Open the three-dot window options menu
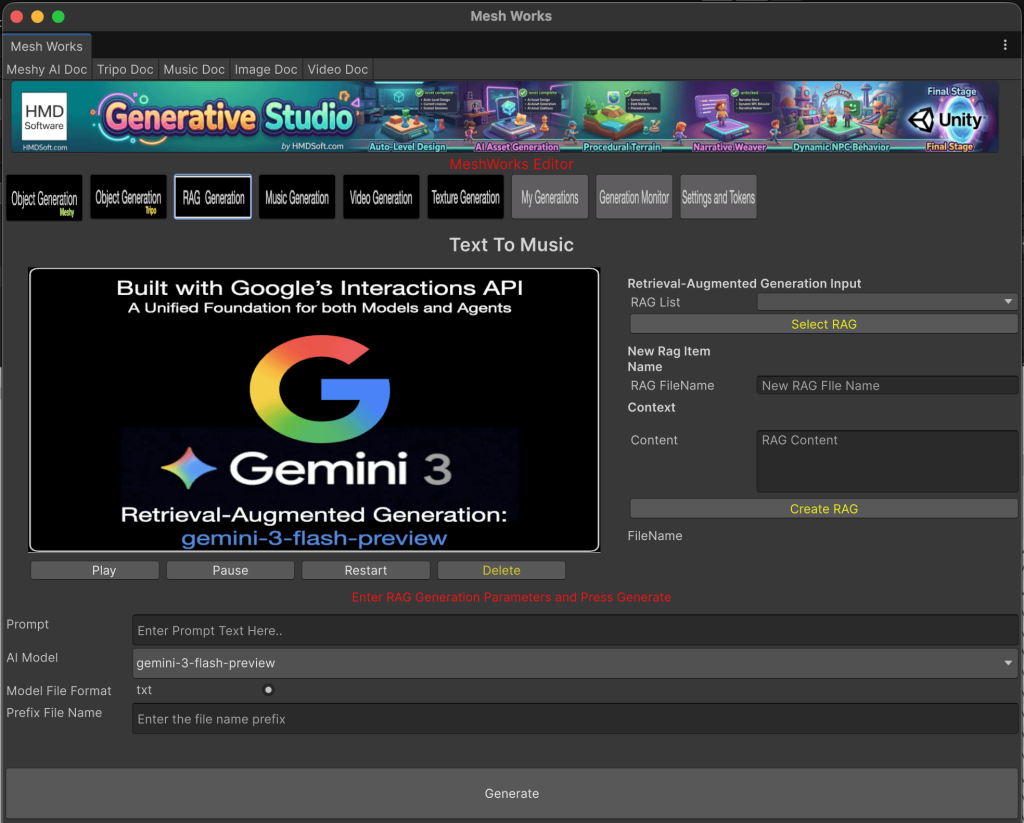Viewport: 1024px width, 823px height. [1004, 45]
